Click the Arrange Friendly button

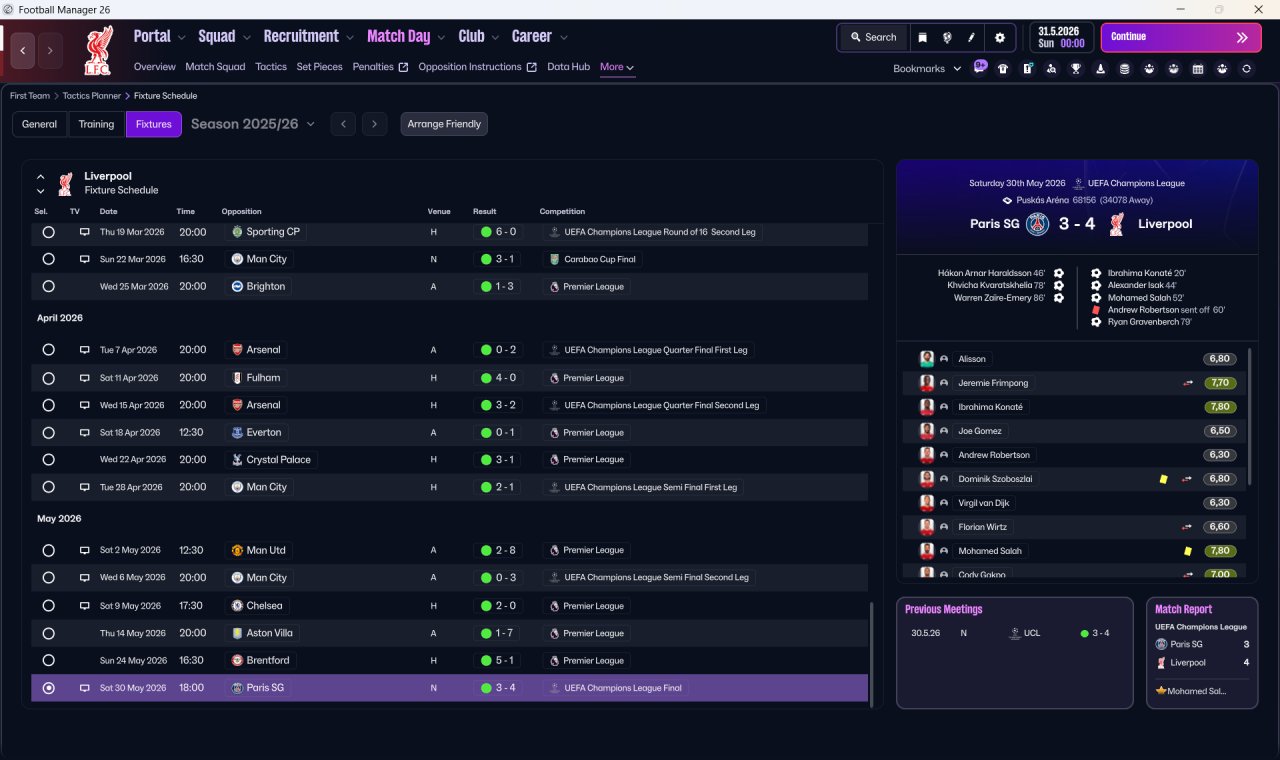click(x=444, y=124)
